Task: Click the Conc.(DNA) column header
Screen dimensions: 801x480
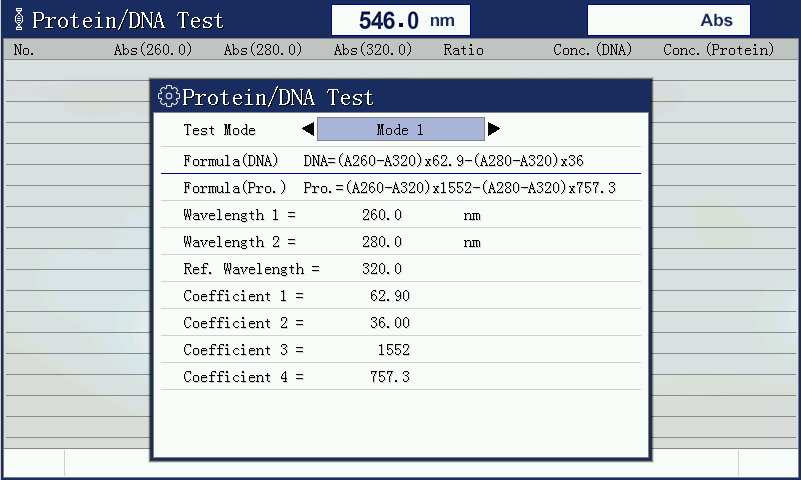Action: point(592,50)
